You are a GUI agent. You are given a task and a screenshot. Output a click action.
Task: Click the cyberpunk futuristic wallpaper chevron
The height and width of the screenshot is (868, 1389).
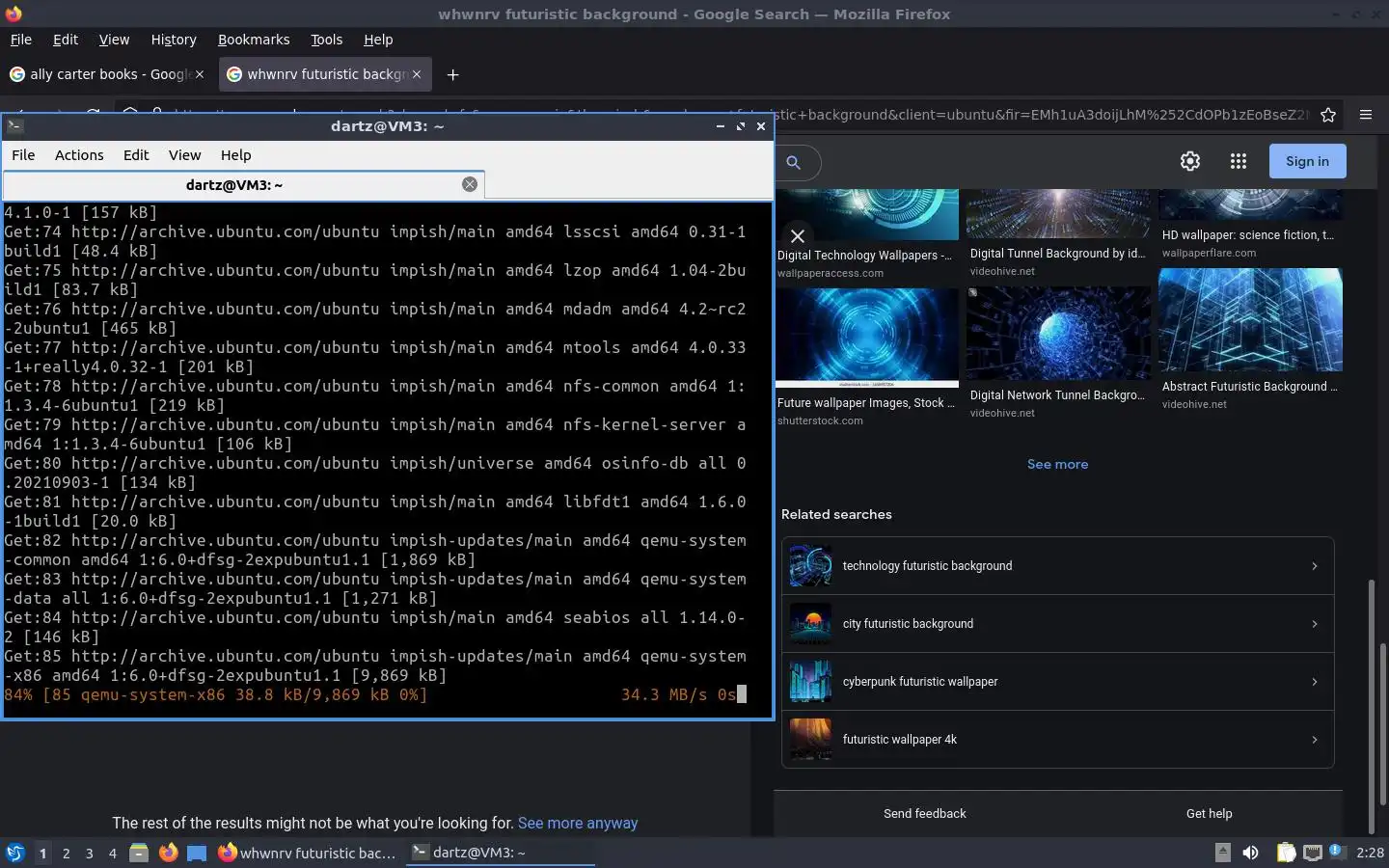click(1314, 682)
